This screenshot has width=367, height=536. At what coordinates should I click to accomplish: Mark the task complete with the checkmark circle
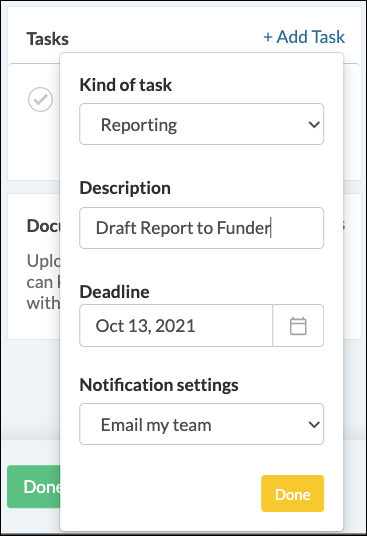click(x=40, y=99)
